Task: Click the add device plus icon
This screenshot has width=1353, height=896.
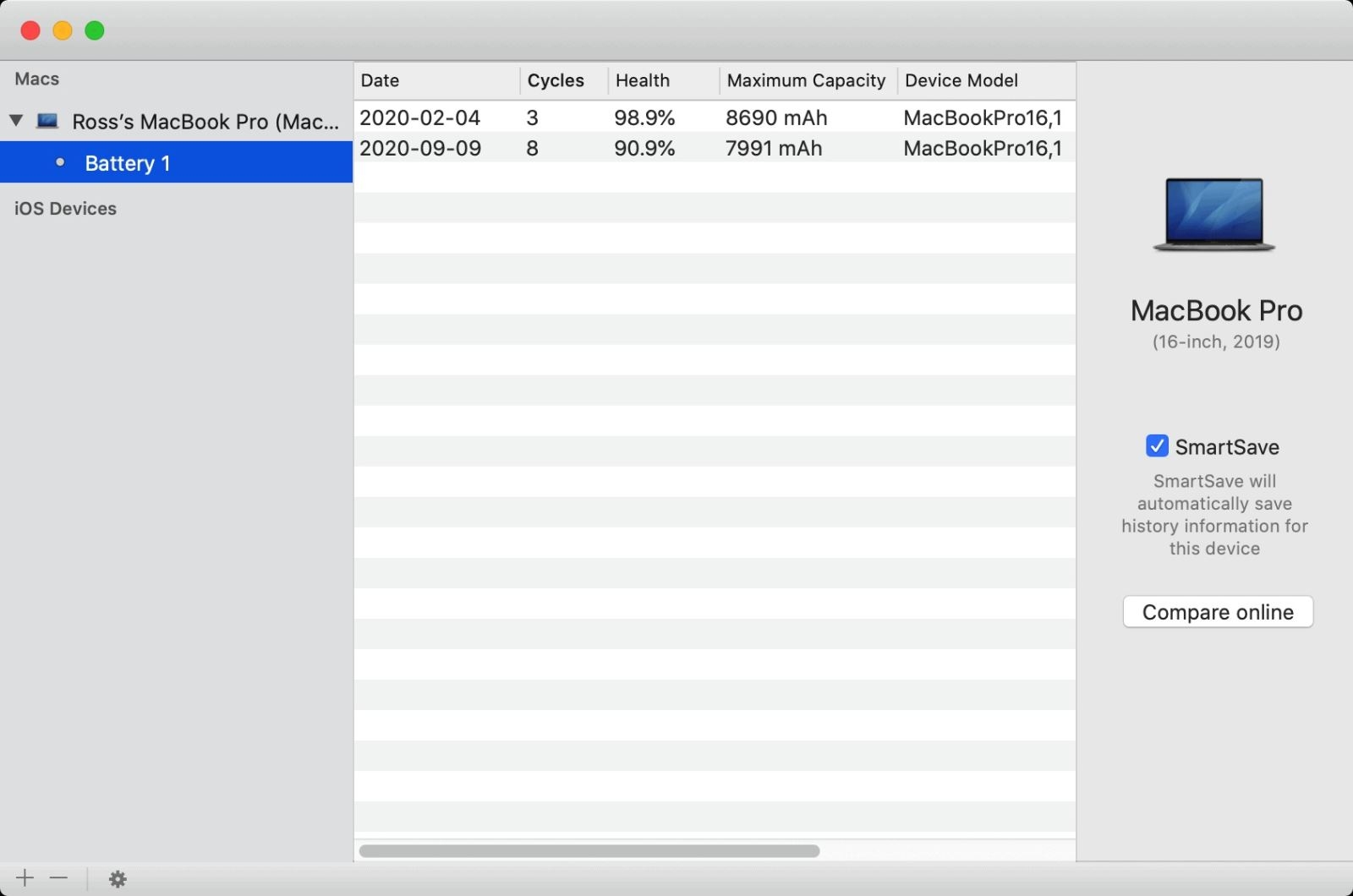Action: (25, 878)
